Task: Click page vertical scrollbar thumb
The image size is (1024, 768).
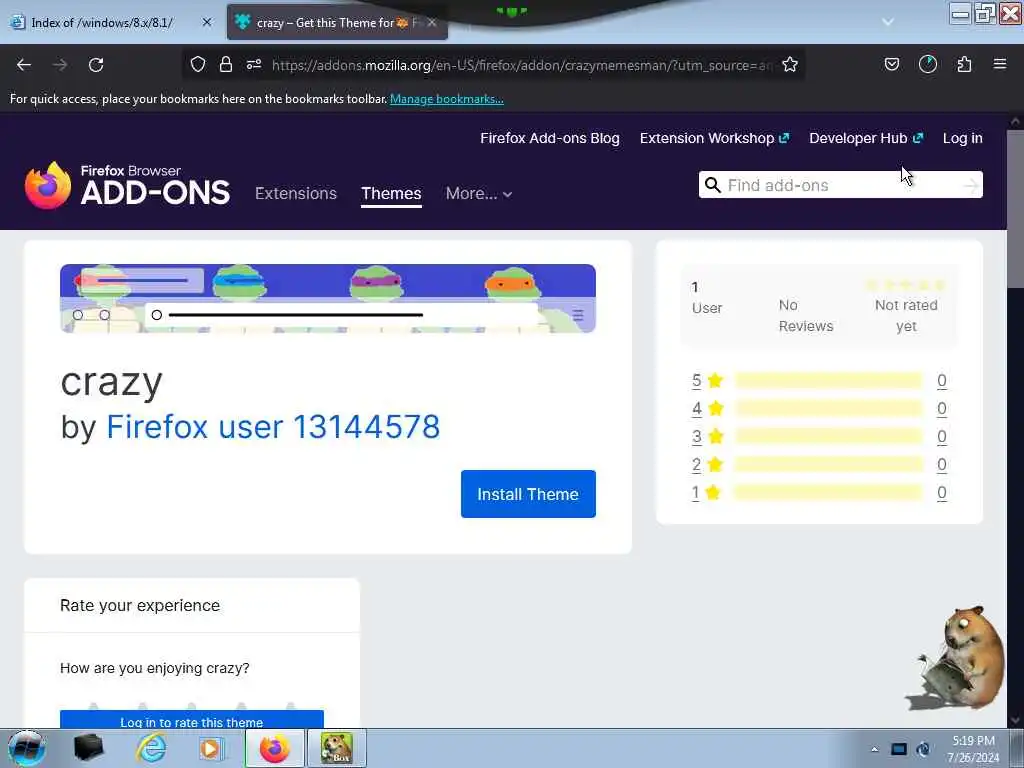Action: tap(1016, 209)
